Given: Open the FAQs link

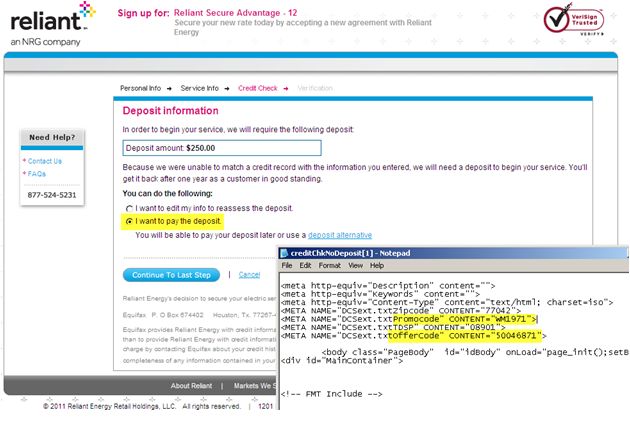Looking at the screenshot, I should (37, 174).
